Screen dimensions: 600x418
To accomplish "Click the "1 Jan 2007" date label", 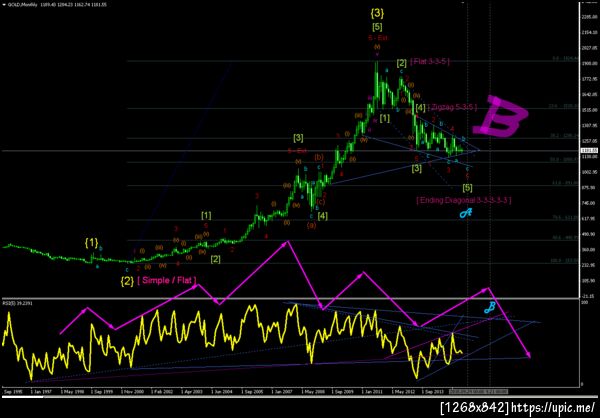I will pyautogui.click(x=283, y=392).
